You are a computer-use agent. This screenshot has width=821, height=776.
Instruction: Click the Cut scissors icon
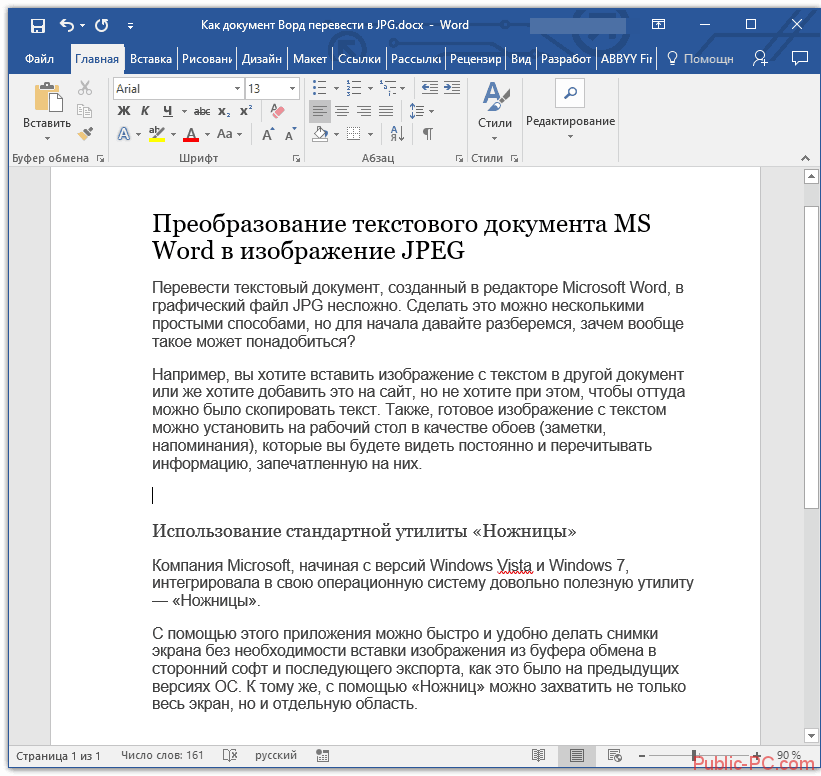click(x=85, y=88)
